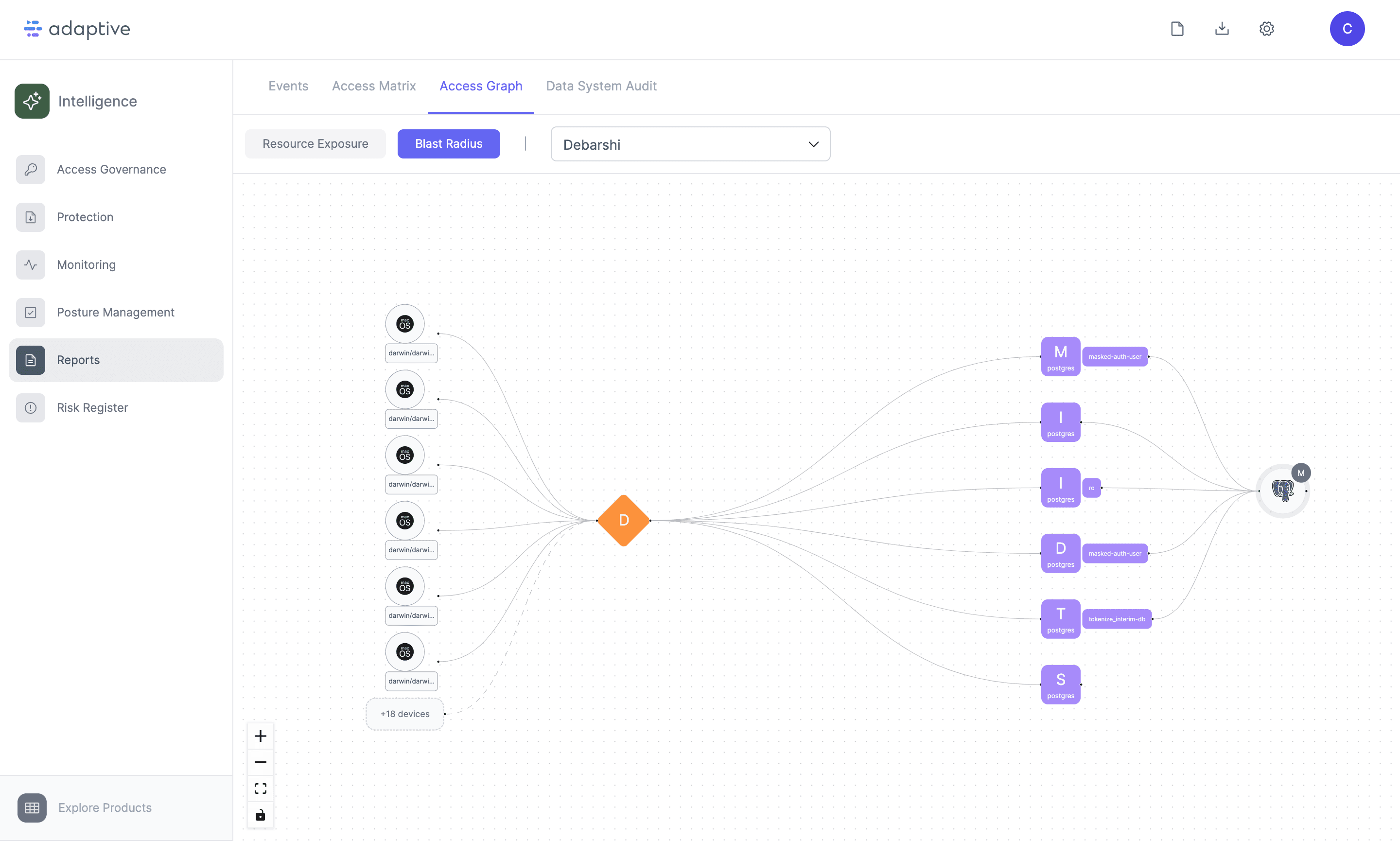Expand the +18 devices node
Image resolution: width=1400 pixels, height=842 pixels.
click(405, 714)
